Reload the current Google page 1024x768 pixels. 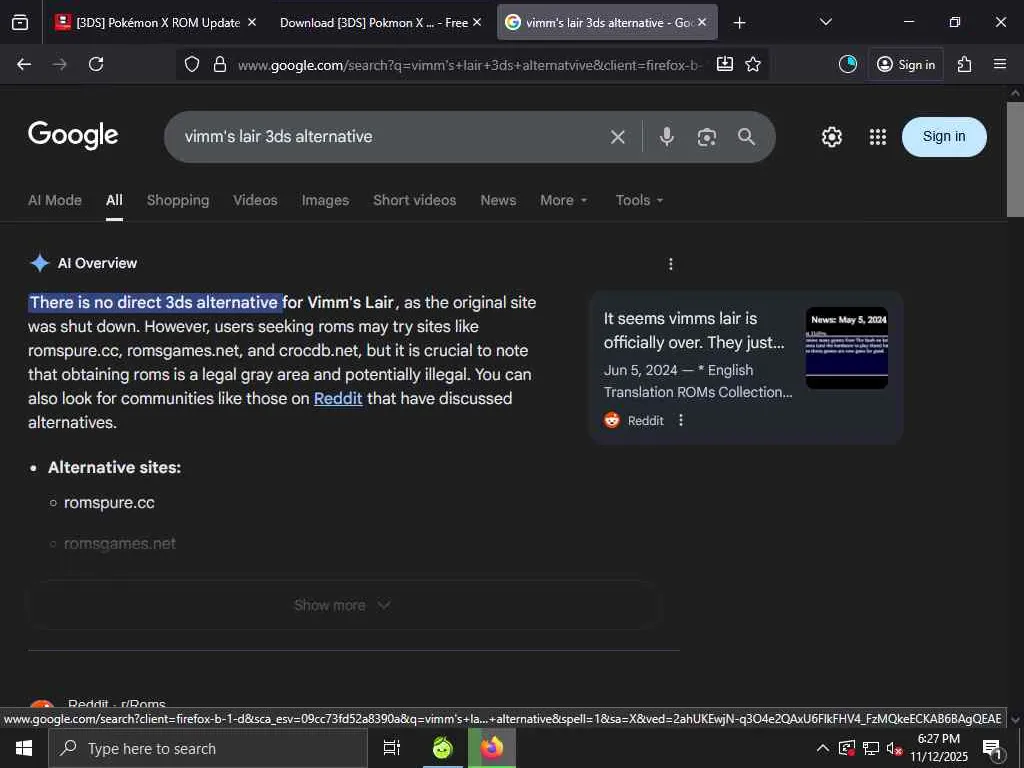pyautogui.click(x=96, y=64)
